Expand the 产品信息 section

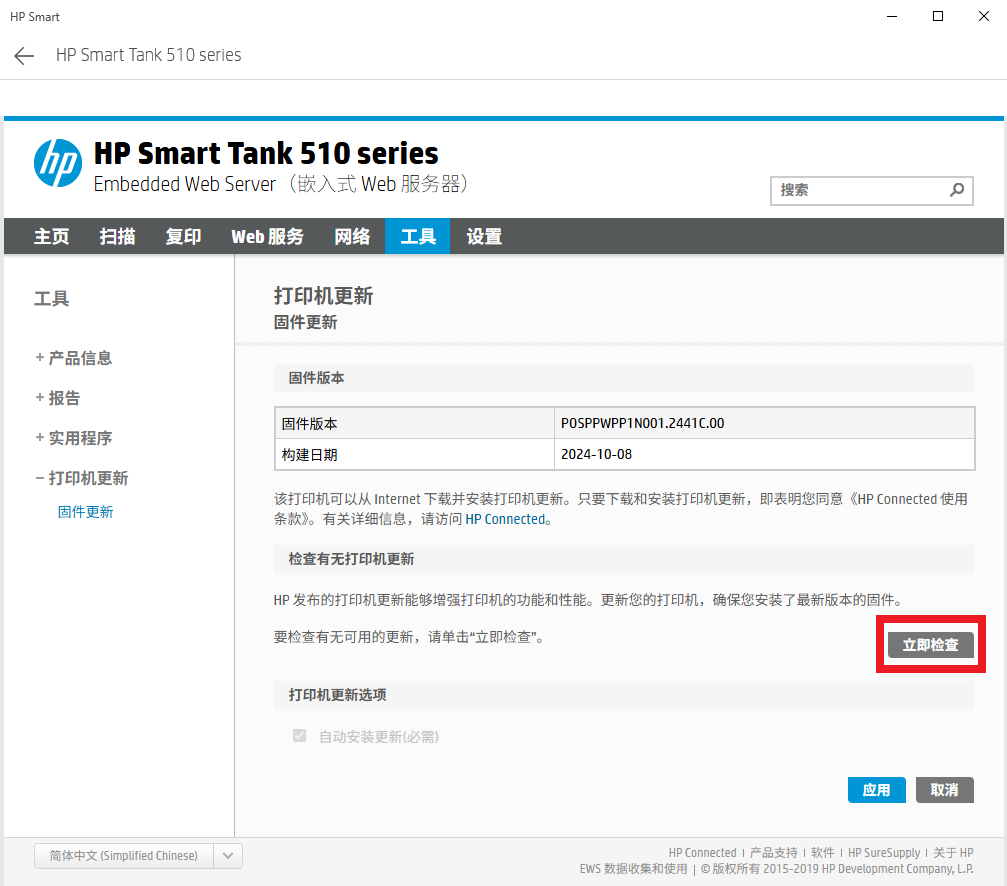[x=74, y=358]
